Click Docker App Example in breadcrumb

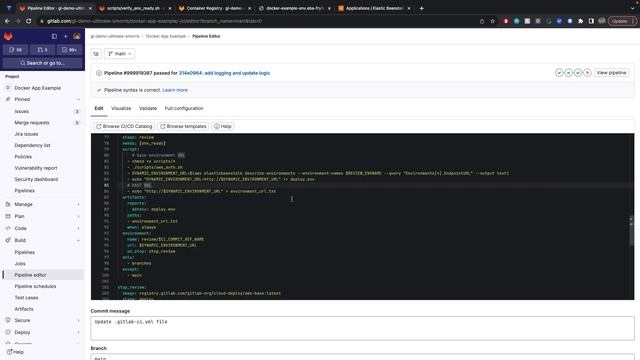point(166,36)
